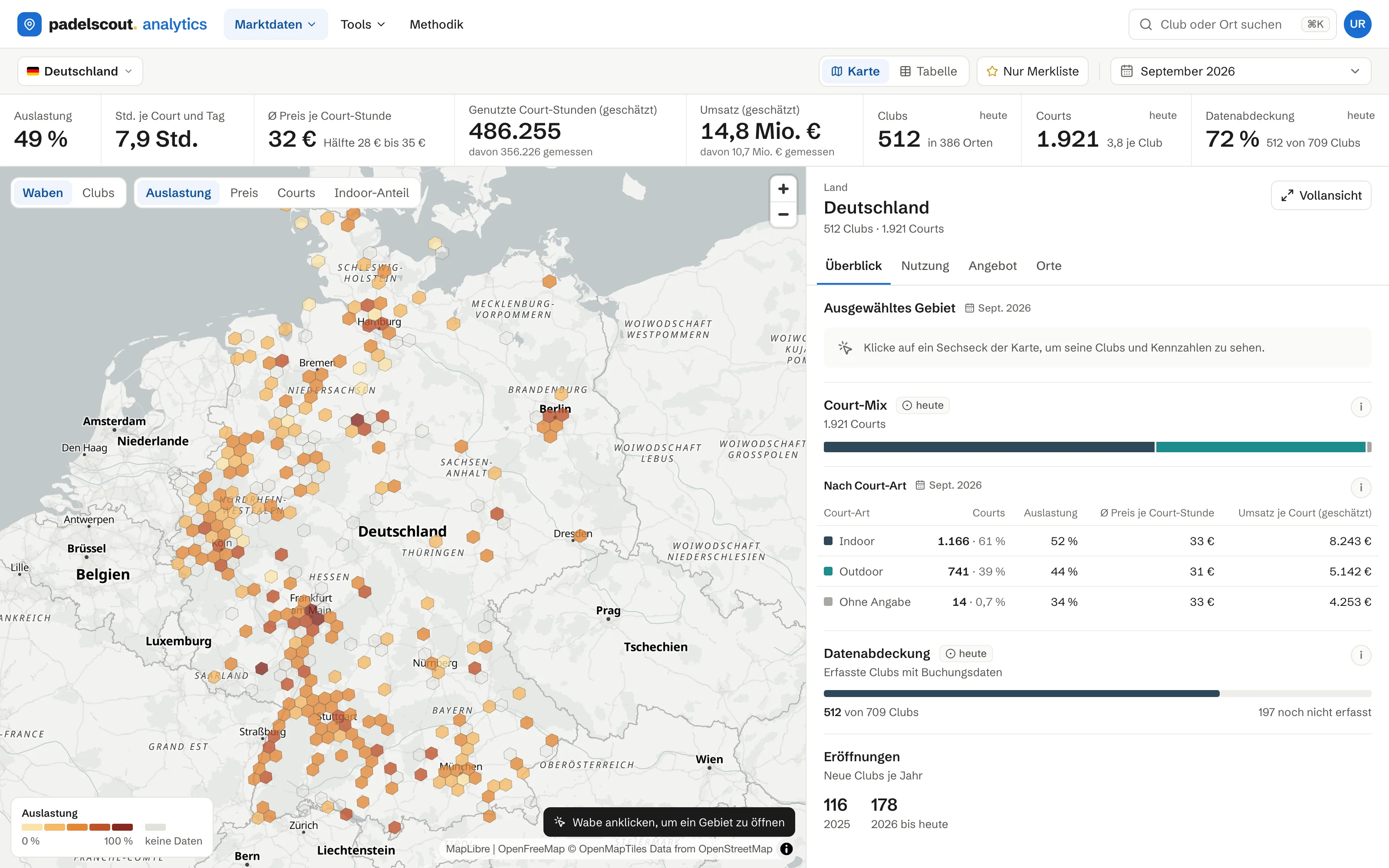Zoom out the map with minus button
The image size is (1389, 868).
tap(783, 215)
